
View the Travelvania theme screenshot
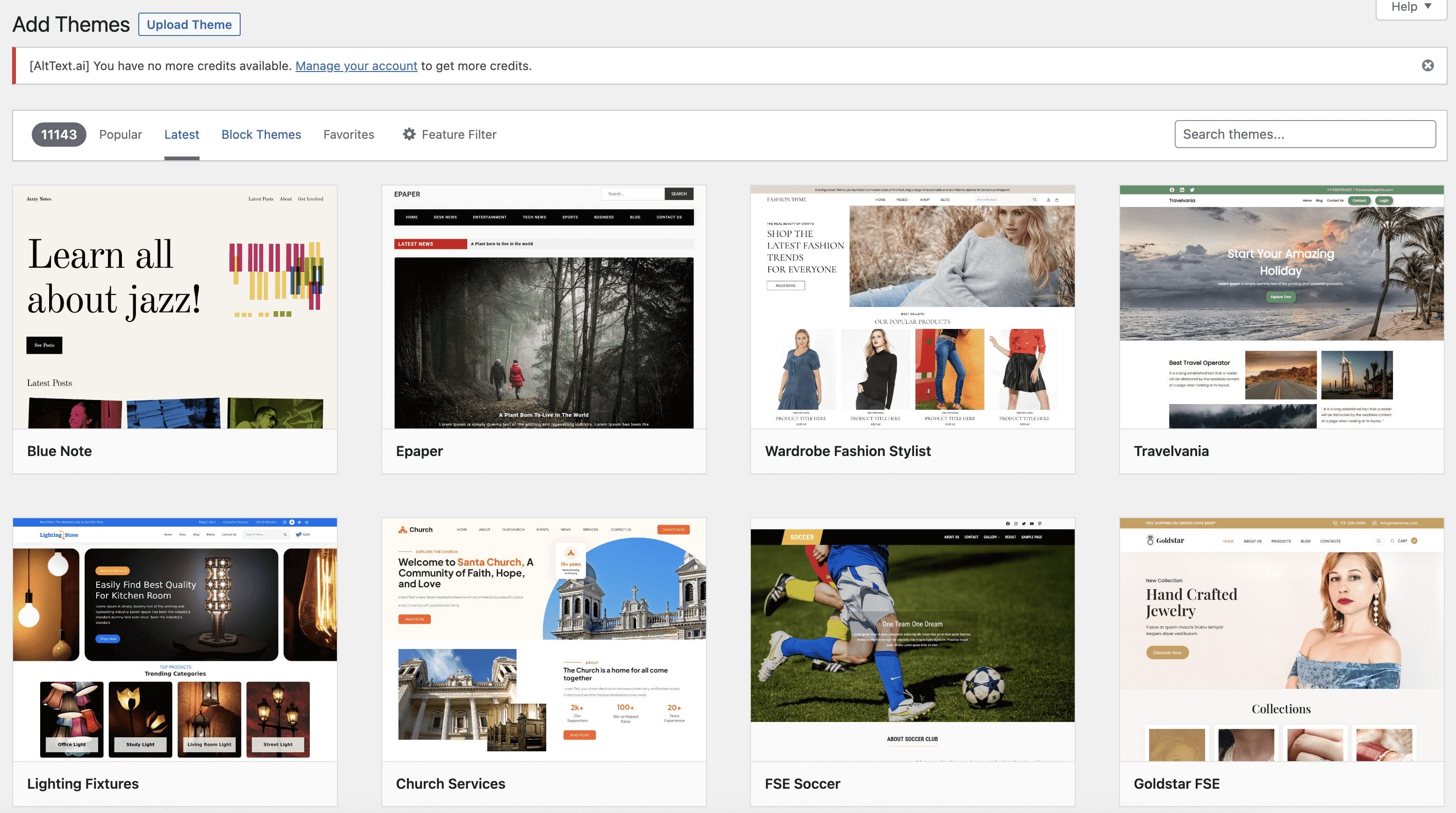point(1281,307)
